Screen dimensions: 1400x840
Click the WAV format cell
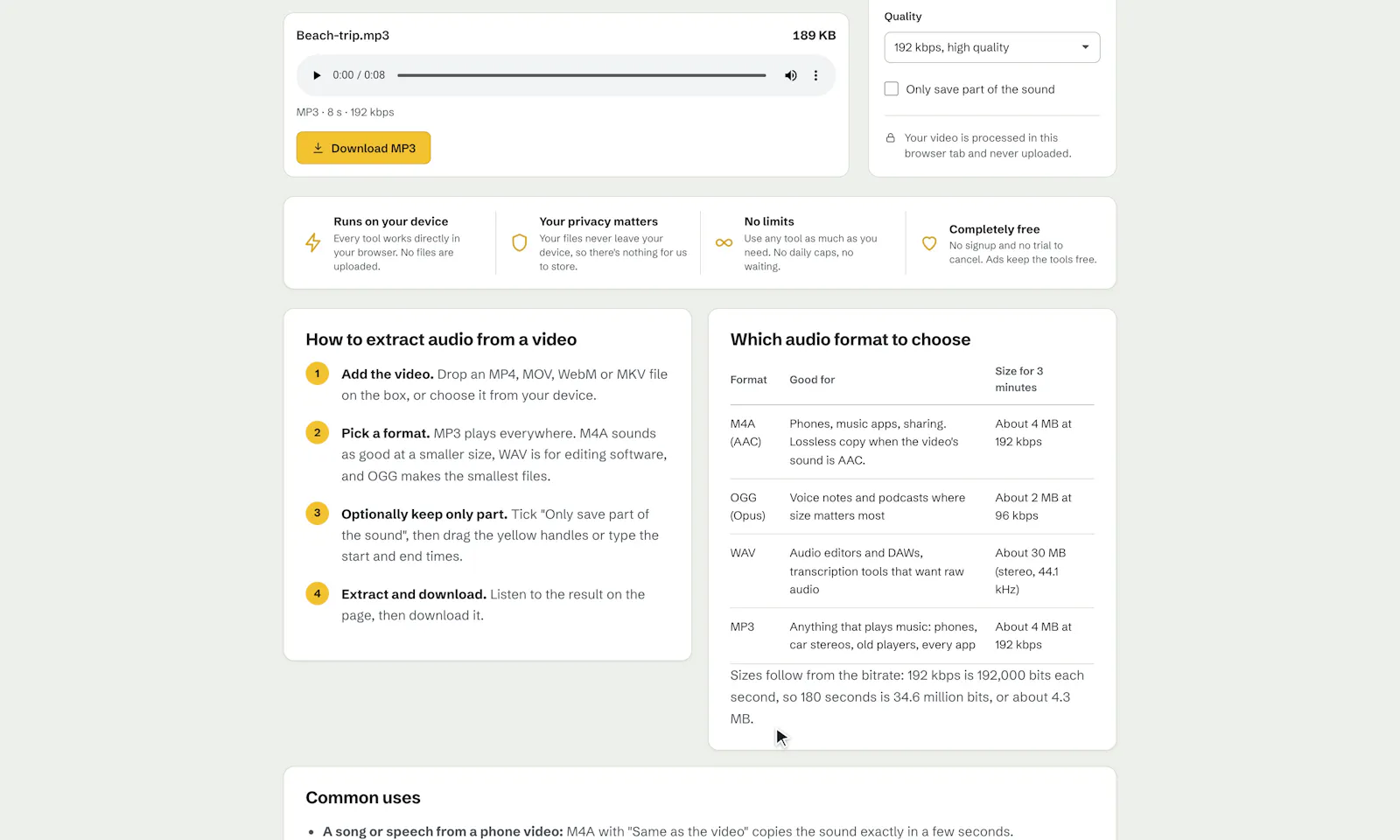[743, 553]
